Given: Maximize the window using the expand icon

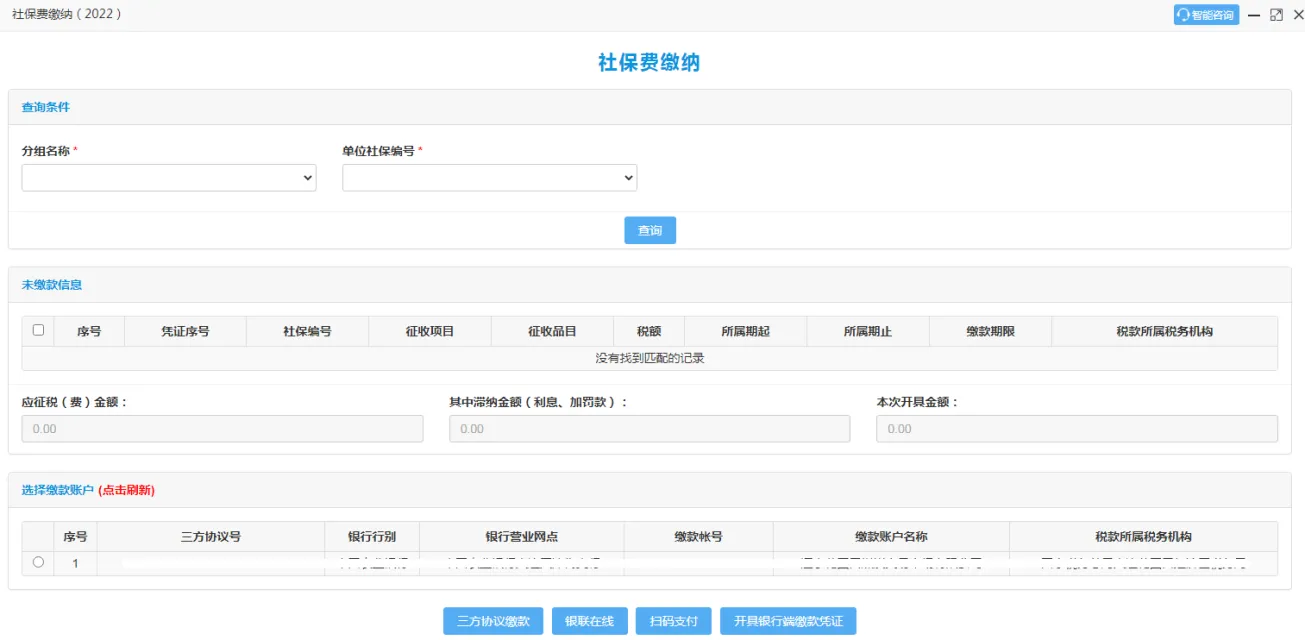Looking at the screenshot, I should 1276,15.
